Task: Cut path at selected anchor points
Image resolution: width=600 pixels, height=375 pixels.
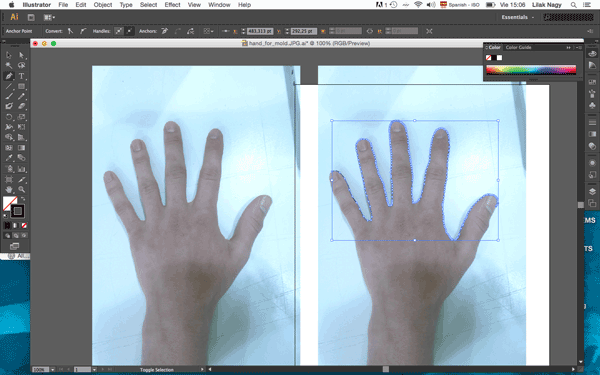Action: coord(190,31)
